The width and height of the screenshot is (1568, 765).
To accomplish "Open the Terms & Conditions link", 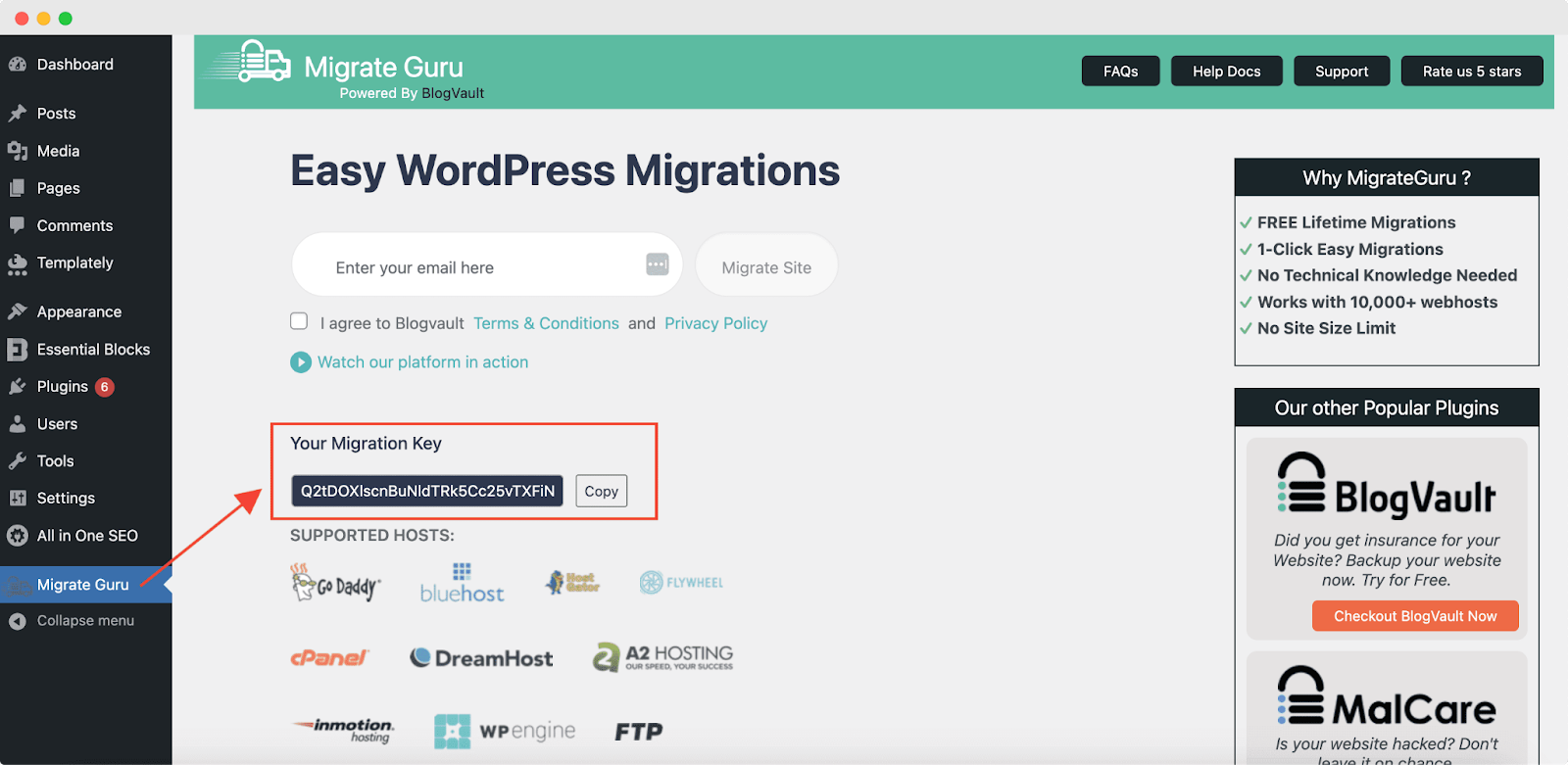I will (546, 323).
